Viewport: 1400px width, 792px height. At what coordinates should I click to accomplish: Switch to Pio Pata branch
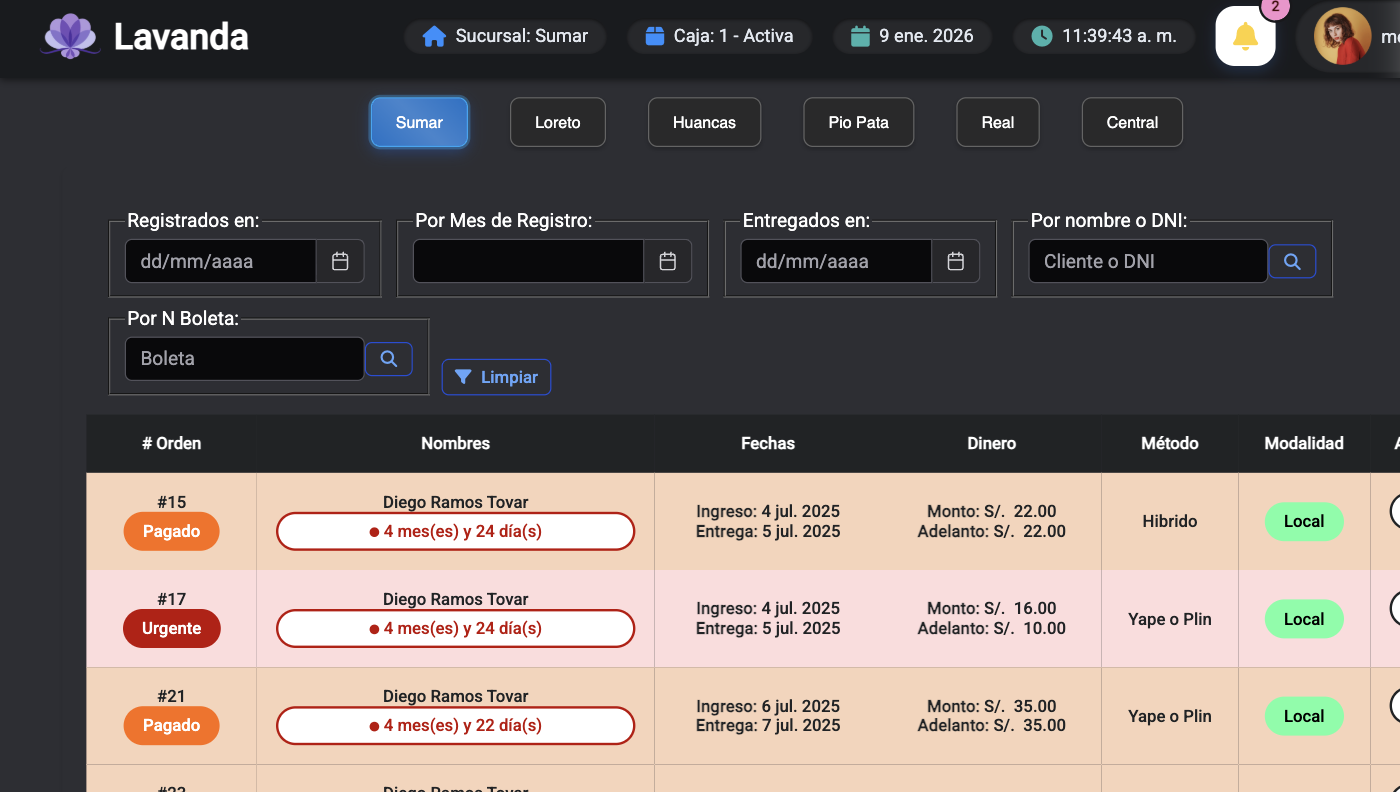[x=858, y=122]
